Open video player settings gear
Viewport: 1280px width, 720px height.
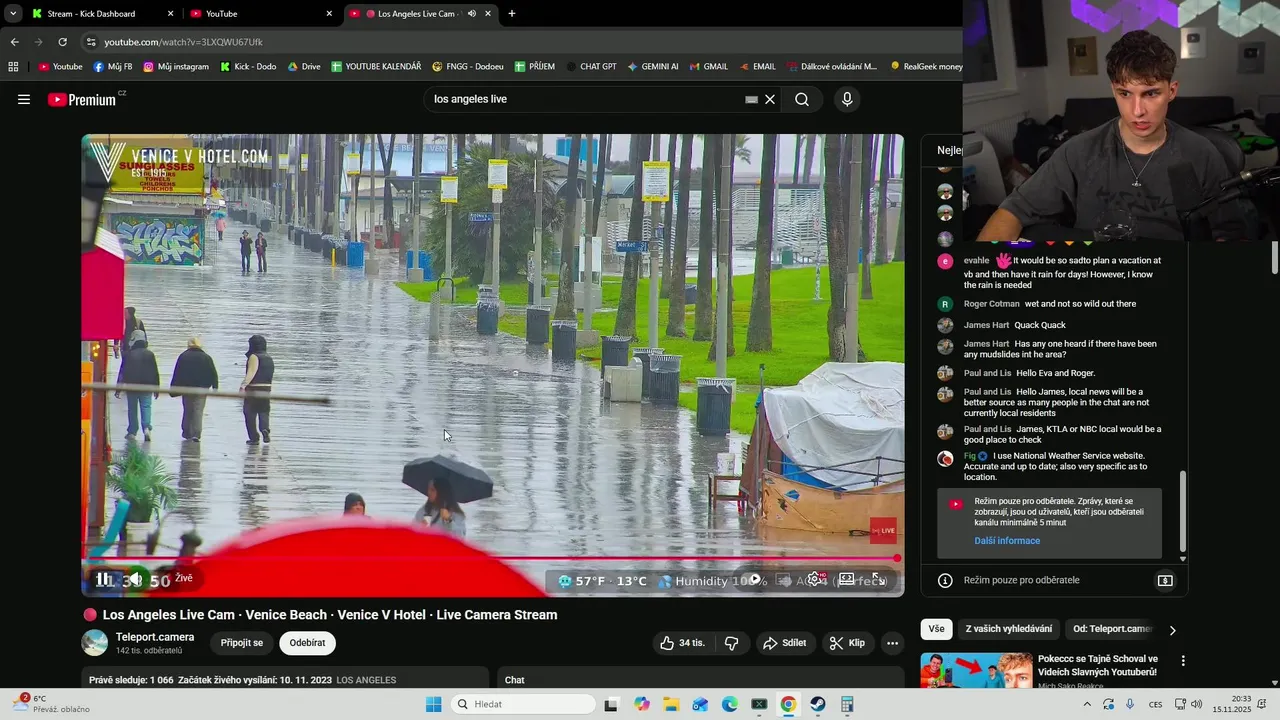(817, 579)
